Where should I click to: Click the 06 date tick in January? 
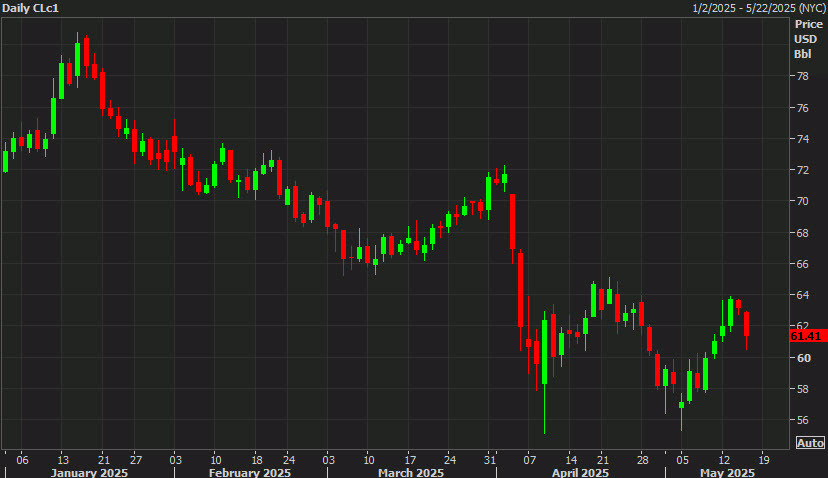[x=22, y=460]
